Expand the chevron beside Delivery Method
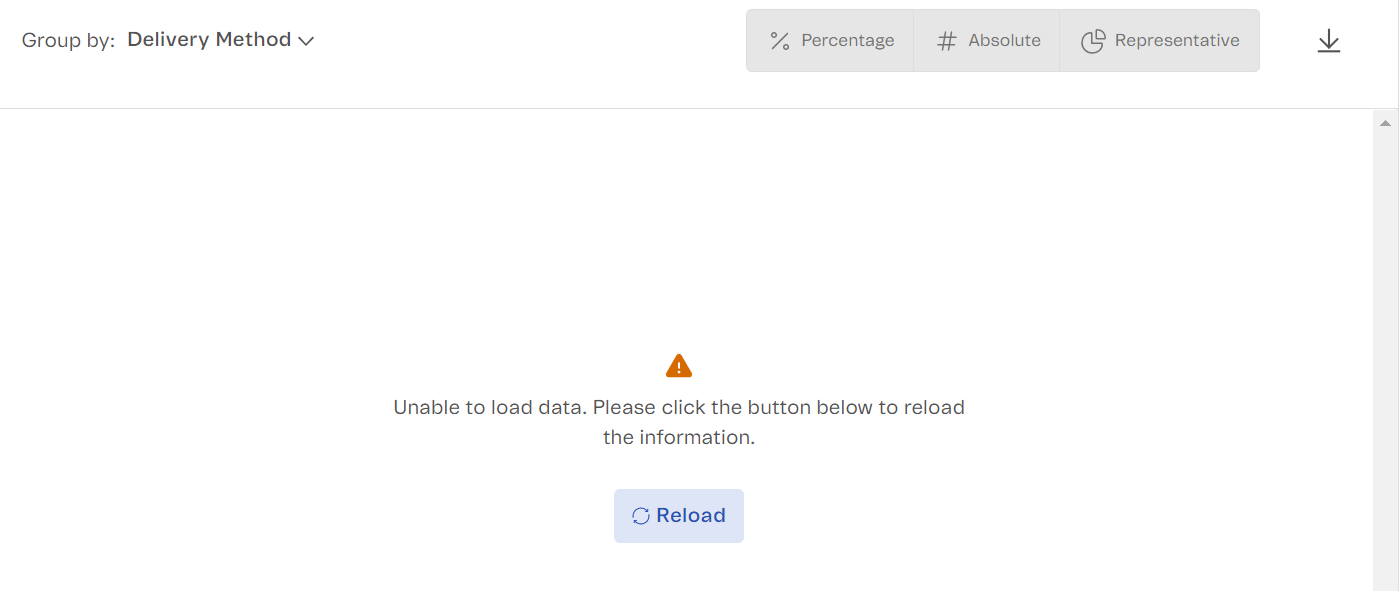 point(306,41)
